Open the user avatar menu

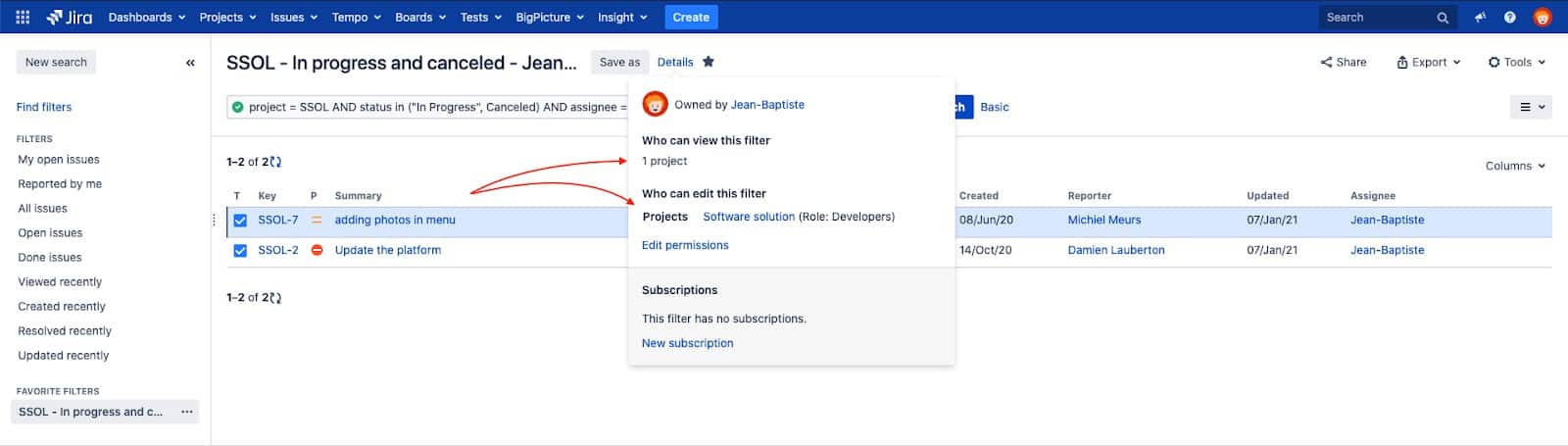[1543, 17]
